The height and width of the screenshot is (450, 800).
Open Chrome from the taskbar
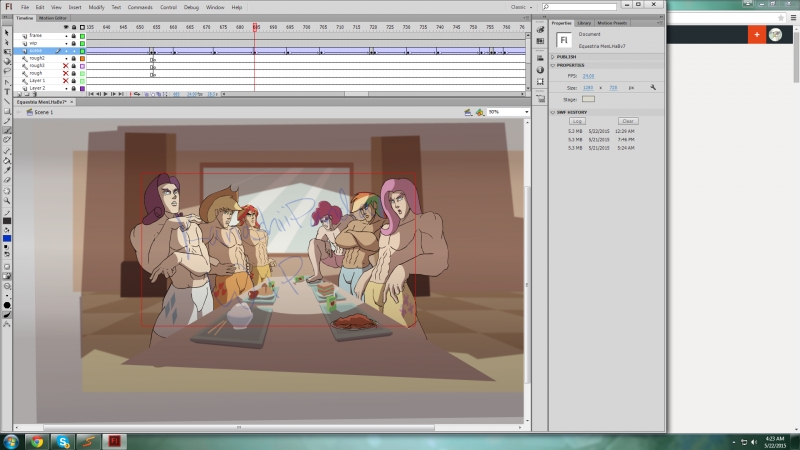[37, 441]
